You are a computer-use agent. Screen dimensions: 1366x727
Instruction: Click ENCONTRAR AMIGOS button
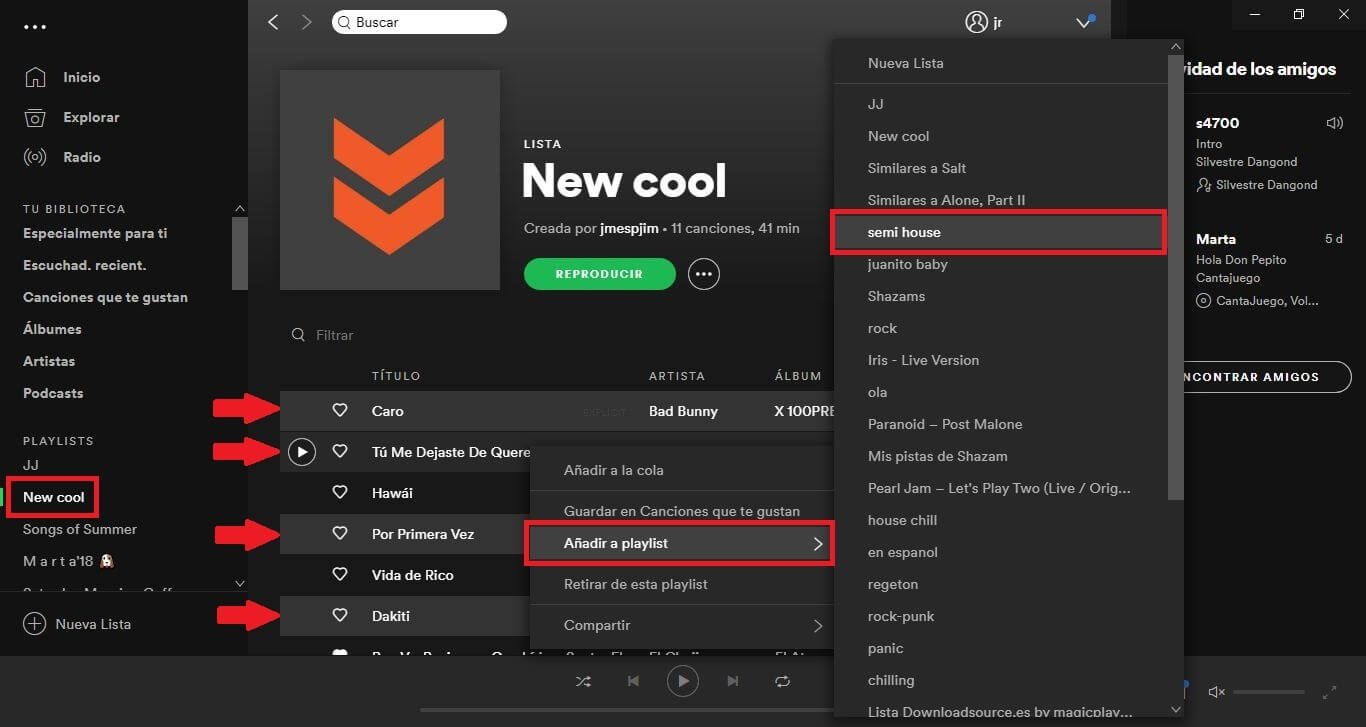[1266, 377]
